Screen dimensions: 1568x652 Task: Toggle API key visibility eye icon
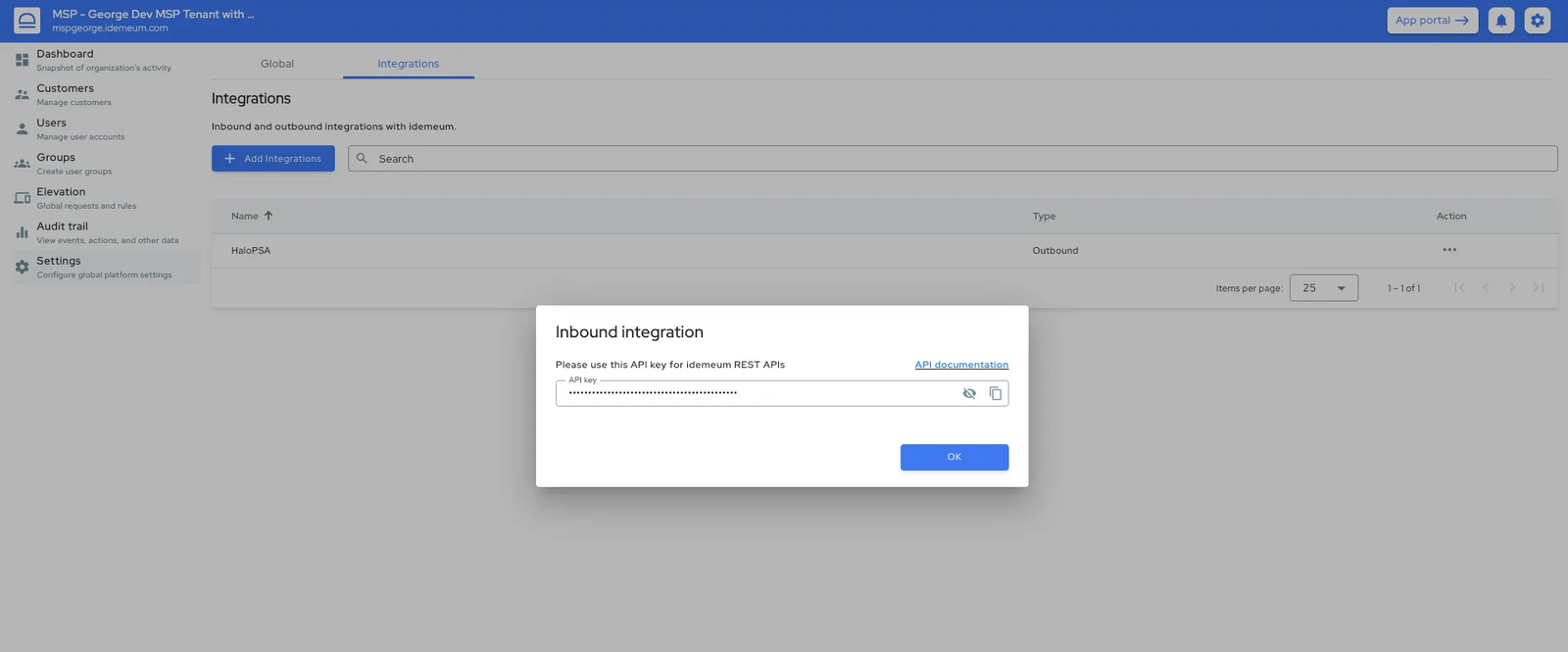[x=969, y=393]
